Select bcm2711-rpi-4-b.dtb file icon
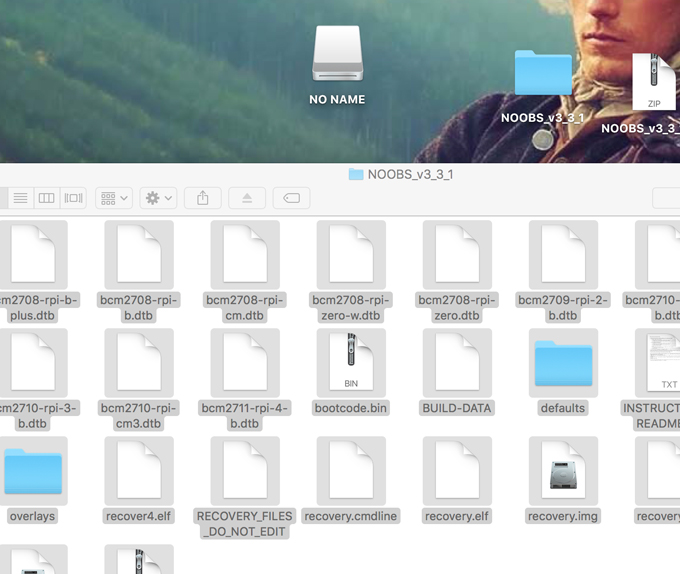680x574 pixels. pos(245,362)
